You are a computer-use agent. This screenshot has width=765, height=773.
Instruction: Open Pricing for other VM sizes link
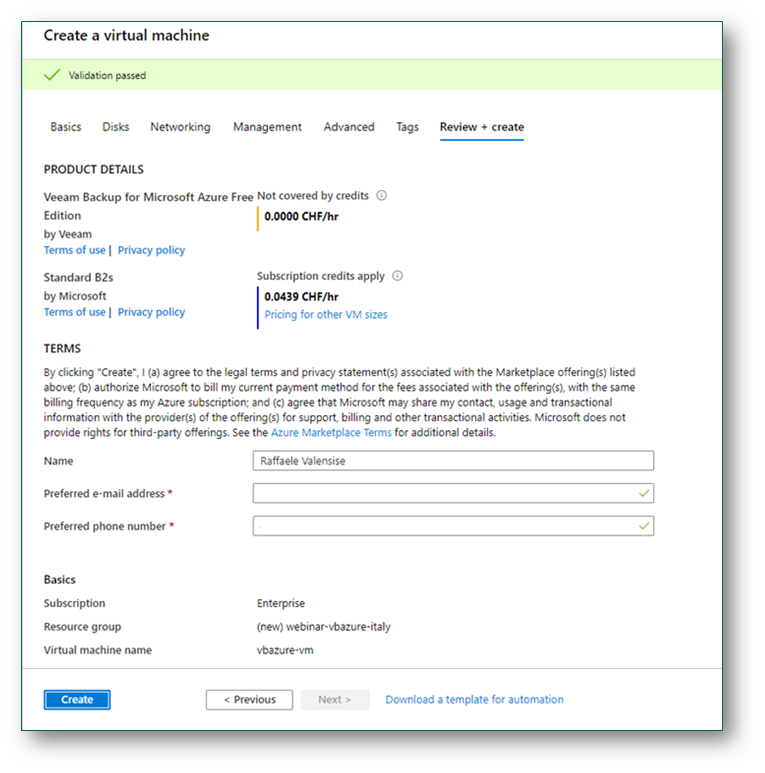[326, 315]
